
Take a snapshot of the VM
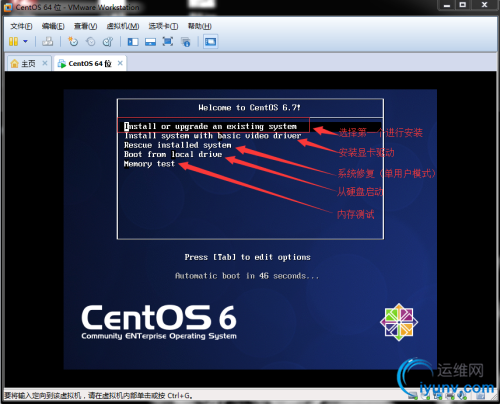tap(73, 42)
